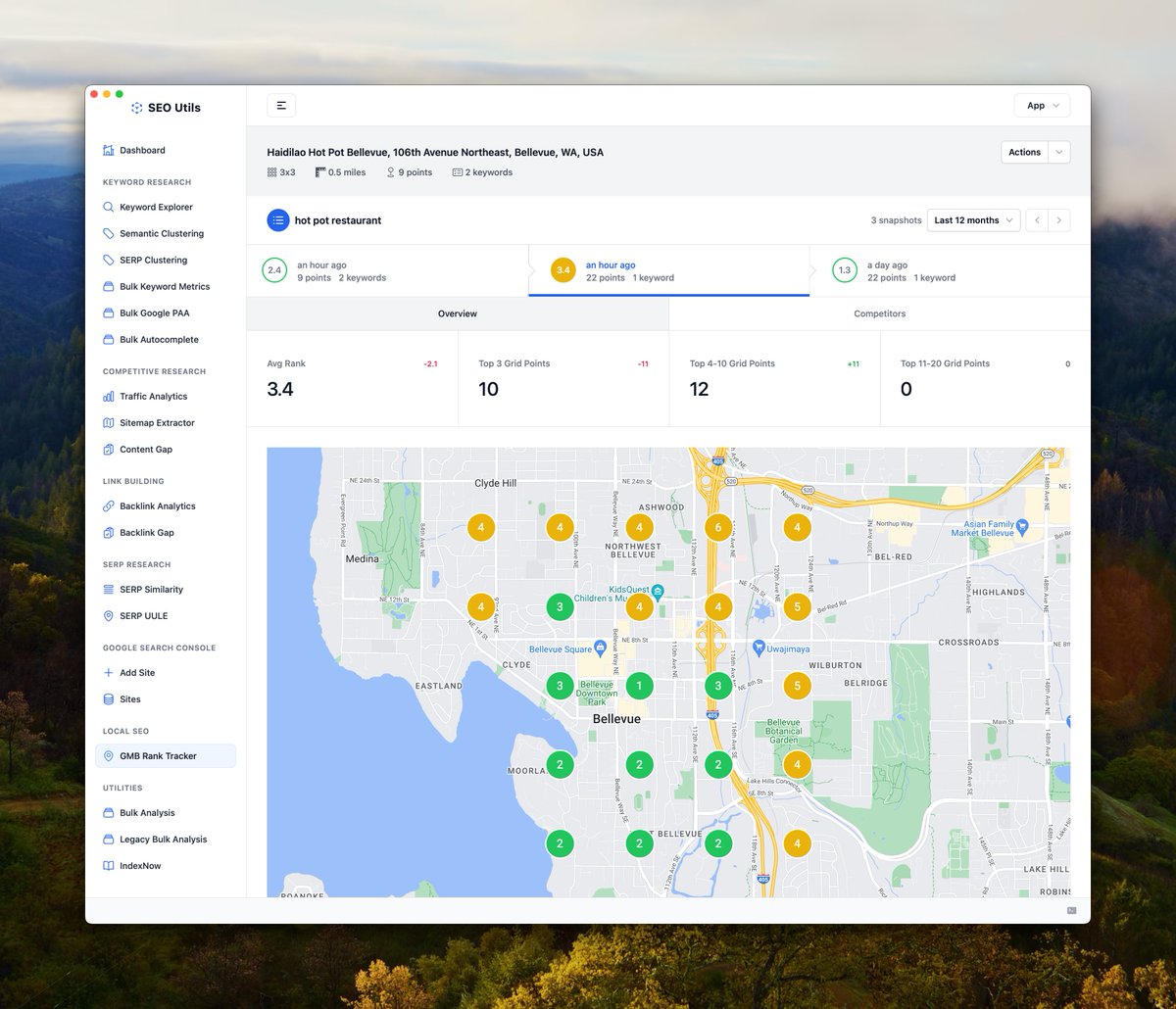
Task: Go to next snapshots page
Action: [x=1059, y=220]
